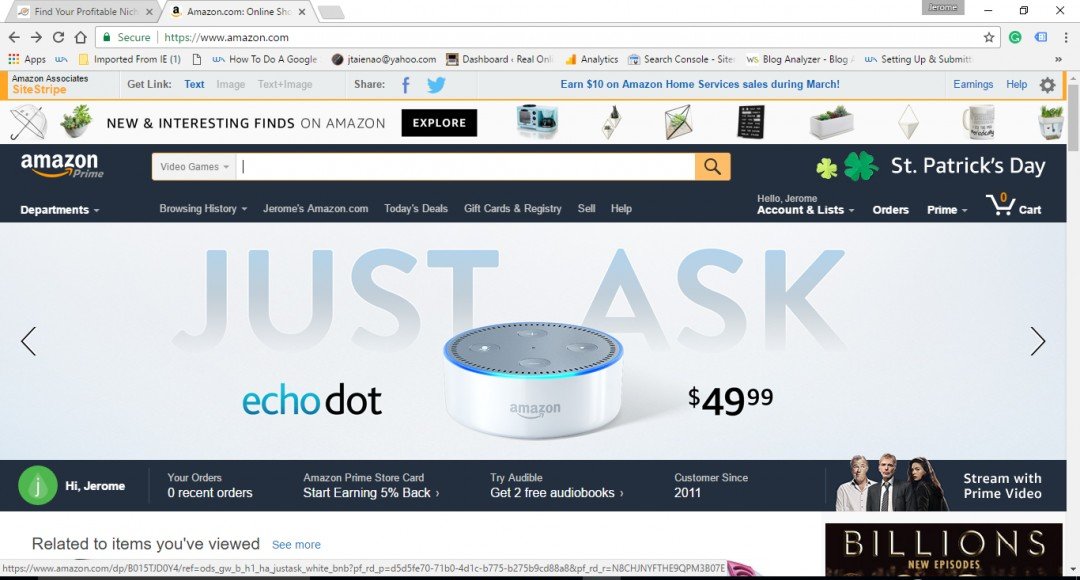Reload the page with the refresh icon
Viewport: 1080px width, 580px height.
[59, 37]
